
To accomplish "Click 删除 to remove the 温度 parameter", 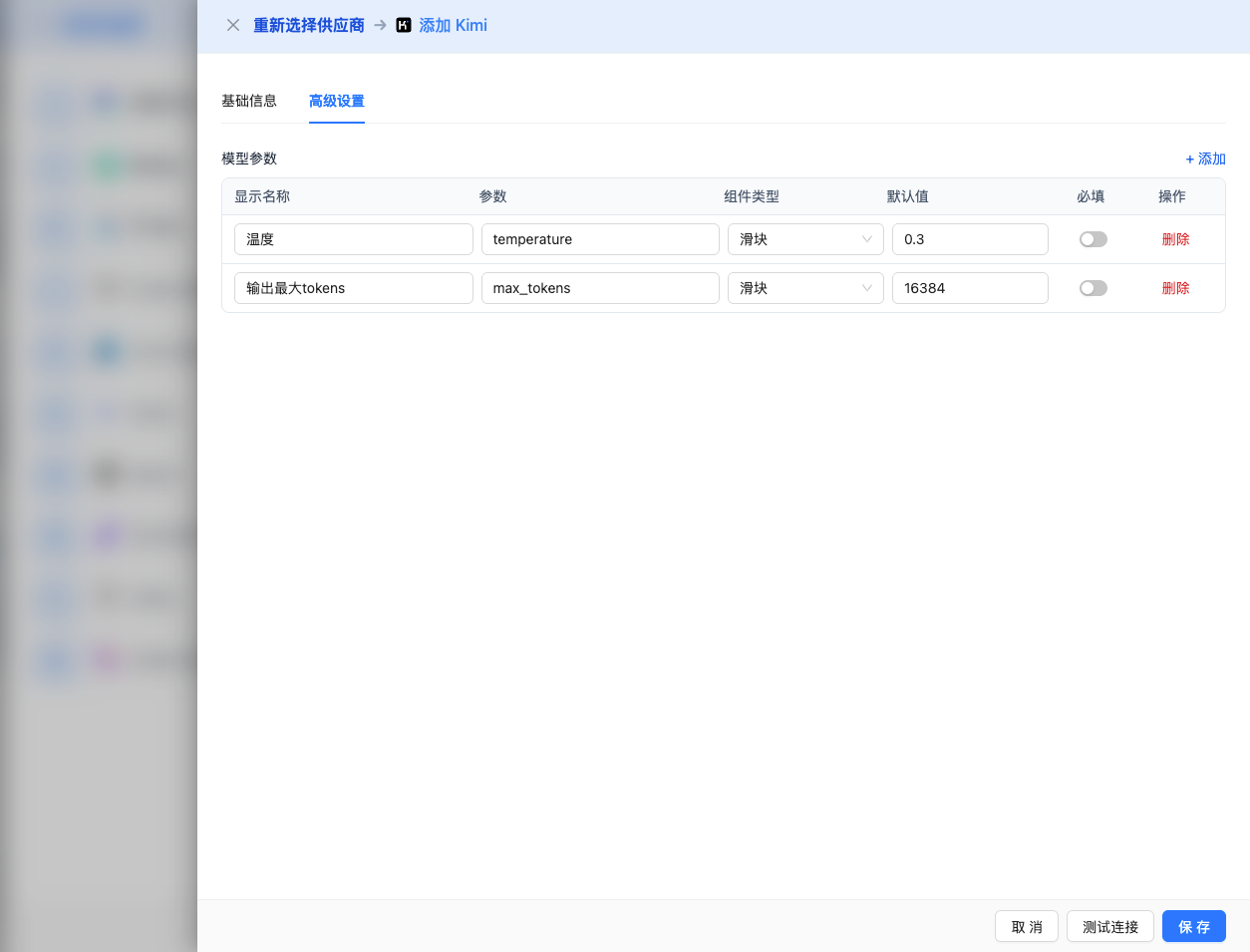I will tap(1175, 238).
